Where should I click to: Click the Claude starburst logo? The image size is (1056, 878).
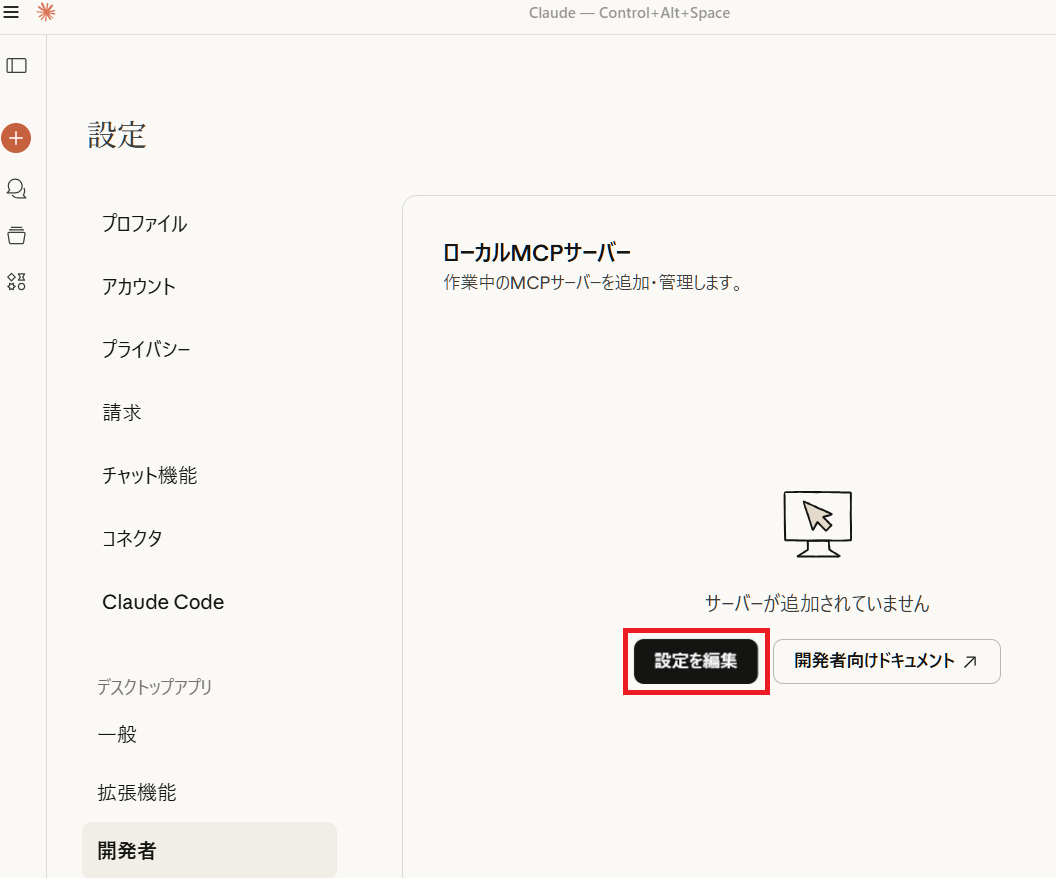[46, 13]
